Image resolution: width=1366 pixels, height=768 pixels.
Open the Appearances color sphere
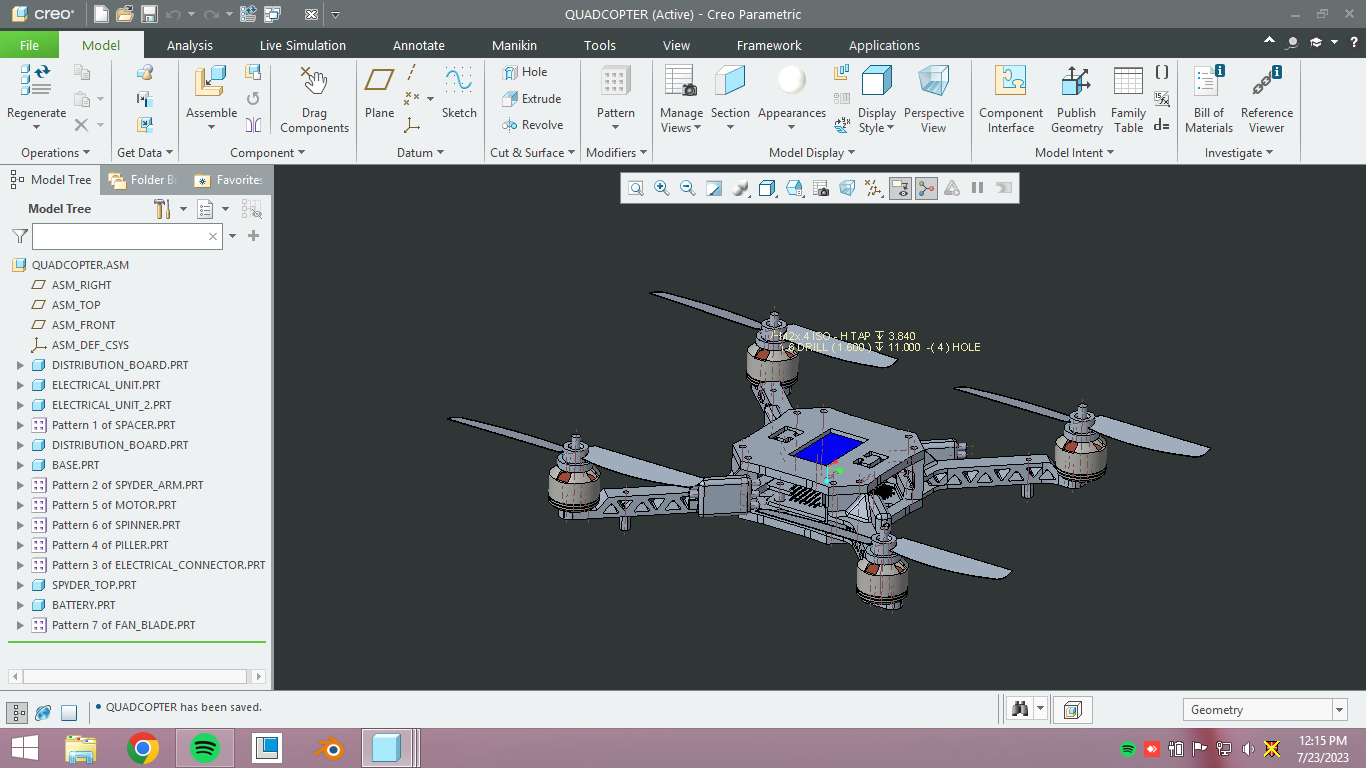click(791, 80)
